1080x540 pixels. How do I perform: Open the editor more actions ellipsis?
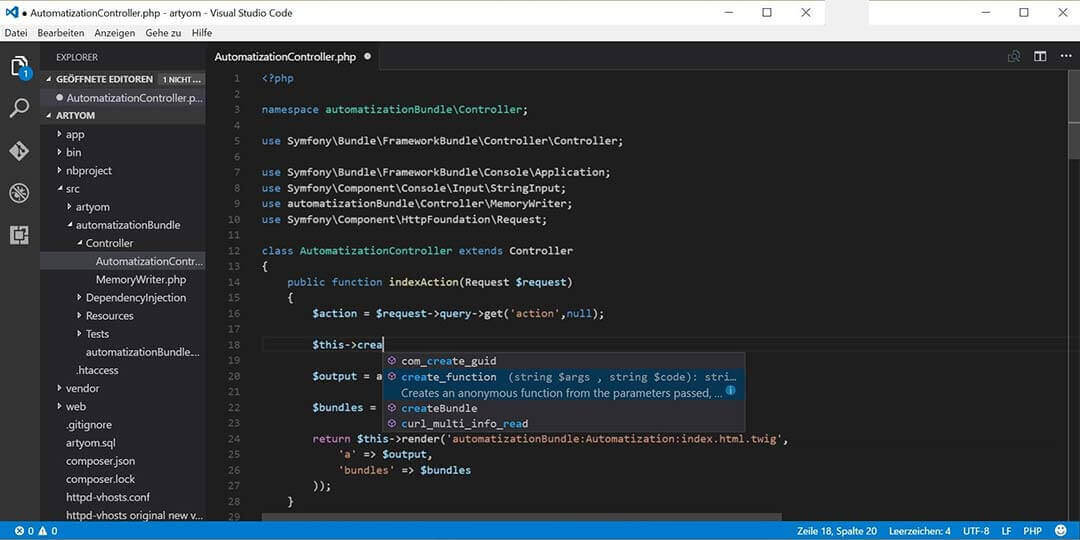click(x=1064, y=57)
